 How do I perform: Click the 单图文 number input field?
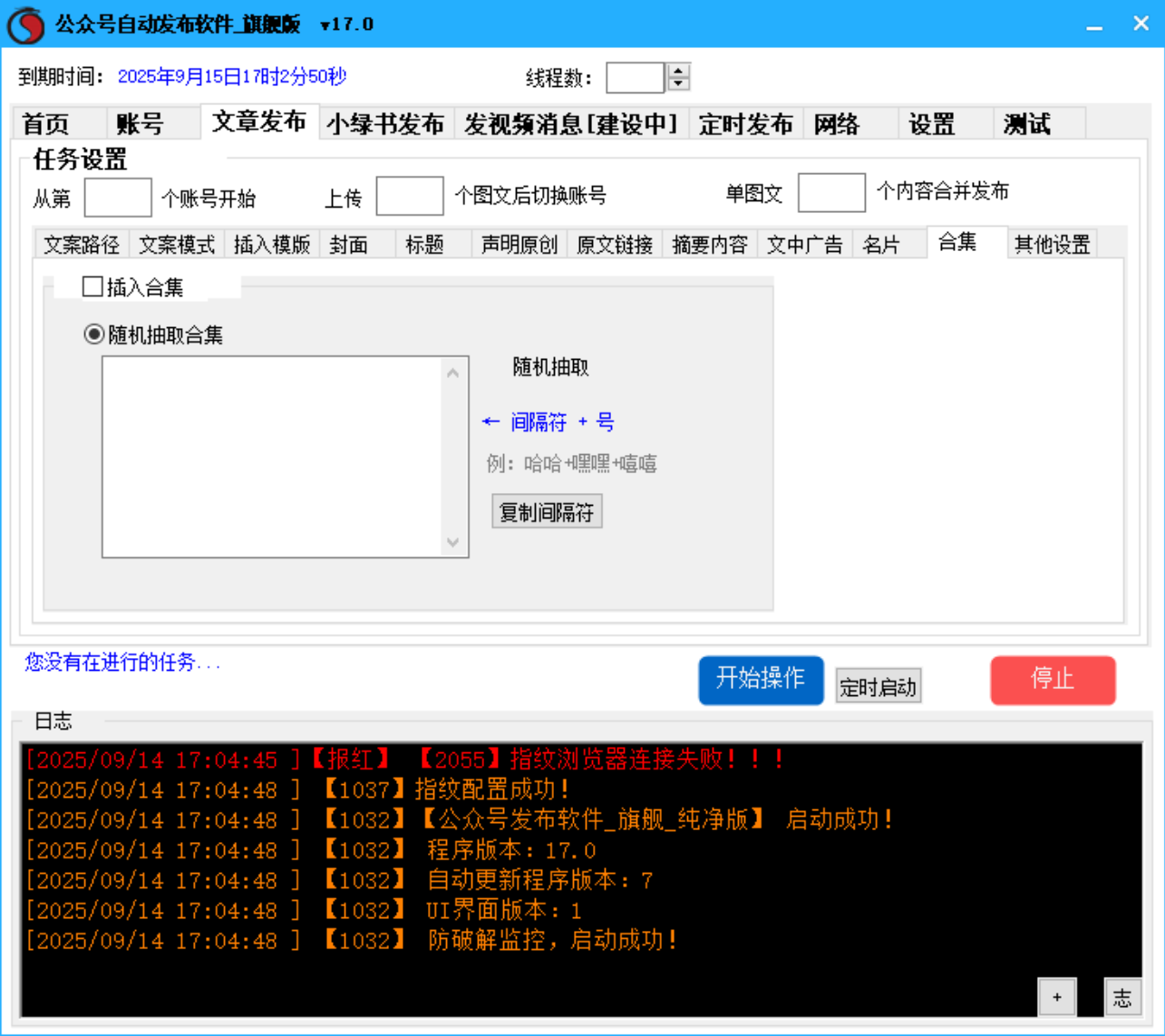tap(831, 192)
